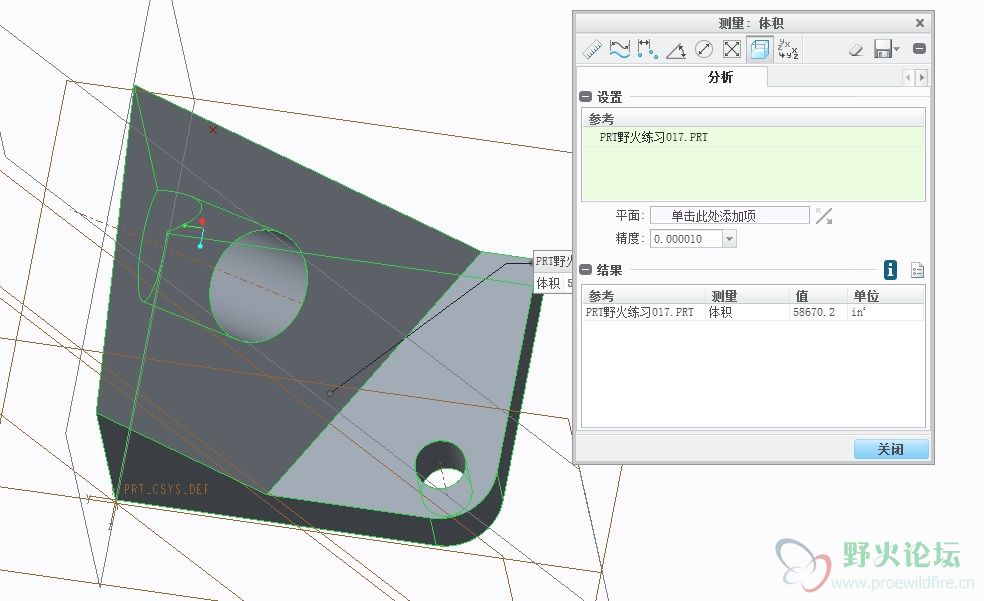Open the save options dropdown arrow

coord(897,49)
